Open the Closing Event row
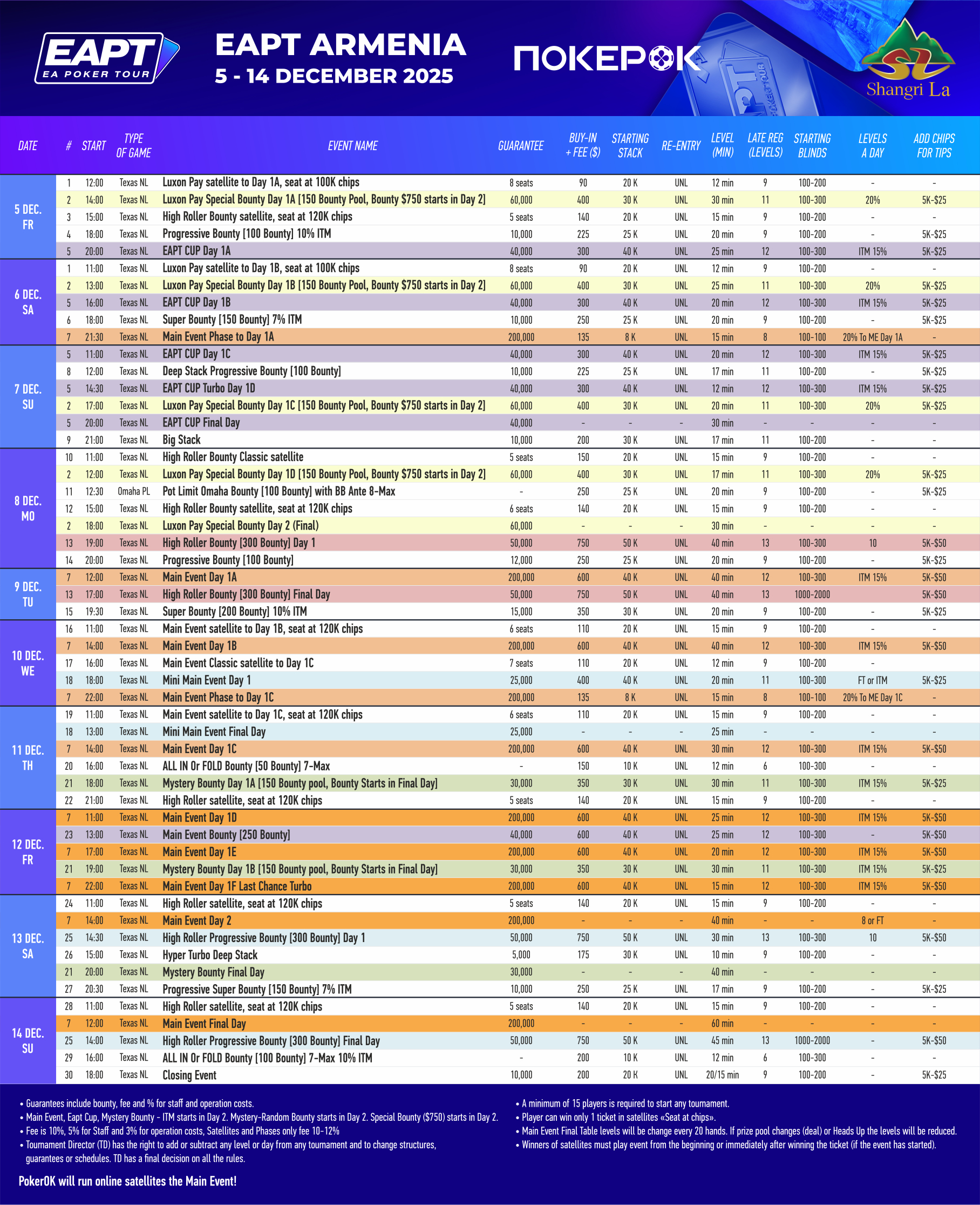 pyautogui.click(x=189, y=1075)
